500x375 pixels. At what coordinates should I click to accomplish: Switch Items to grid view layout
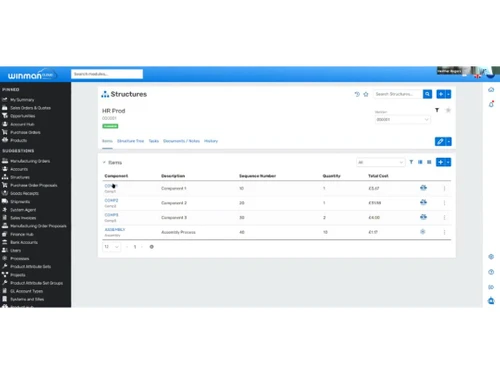[x=429, y=162]
